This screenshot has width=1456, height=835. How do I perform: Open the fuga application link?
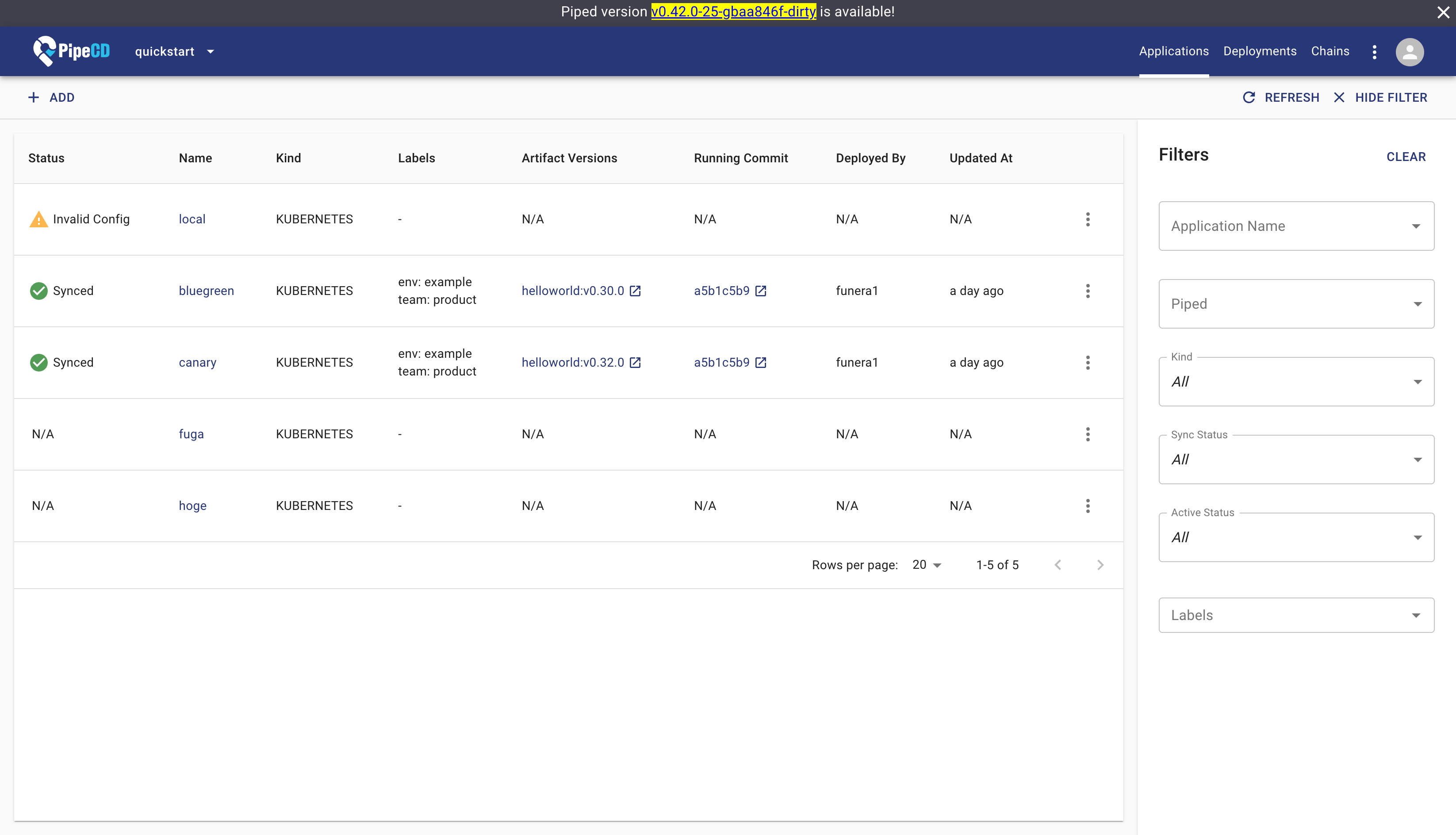coord(191,434)
